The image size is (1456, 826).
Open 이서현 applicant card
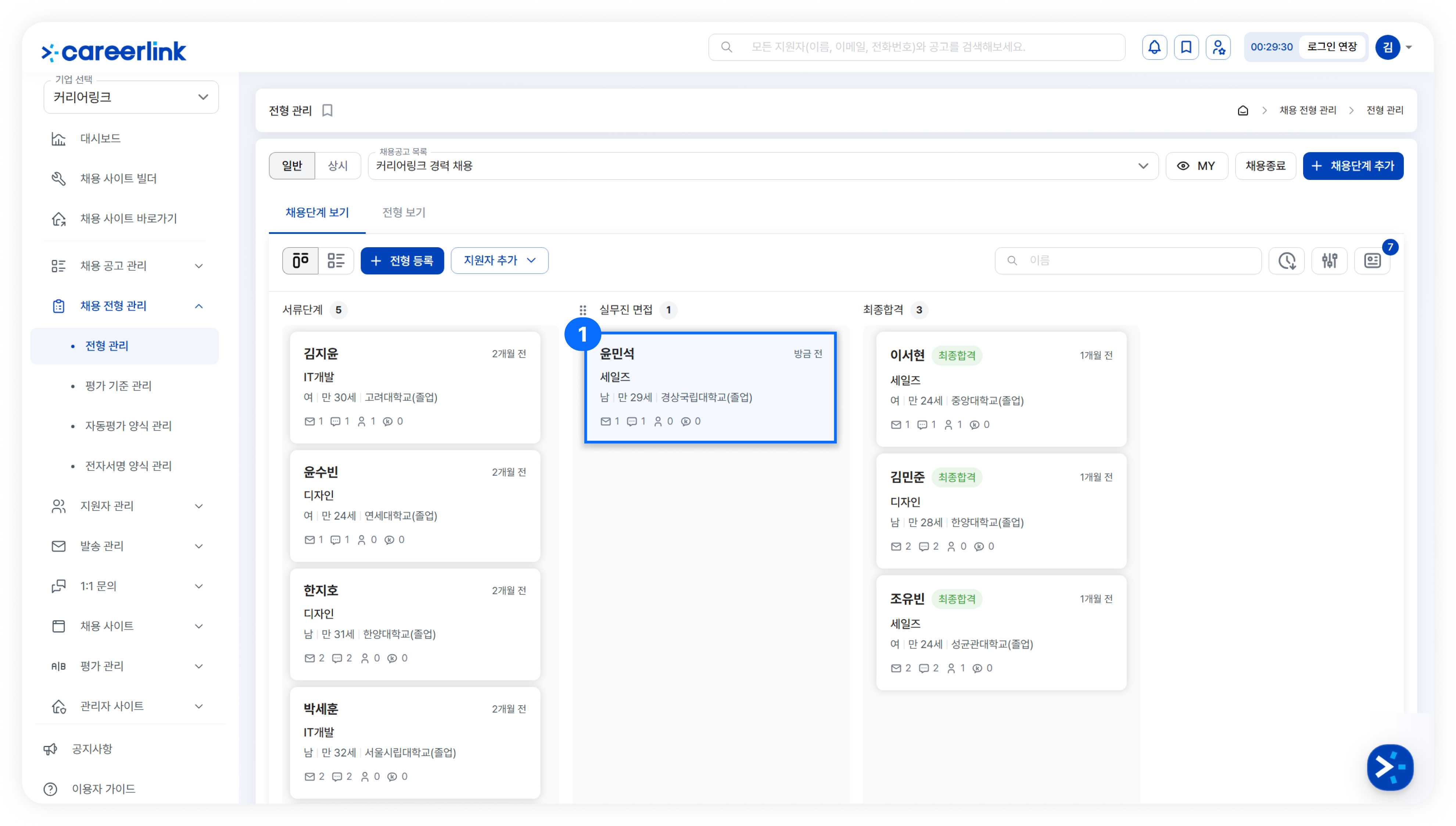coord(1001,389)
